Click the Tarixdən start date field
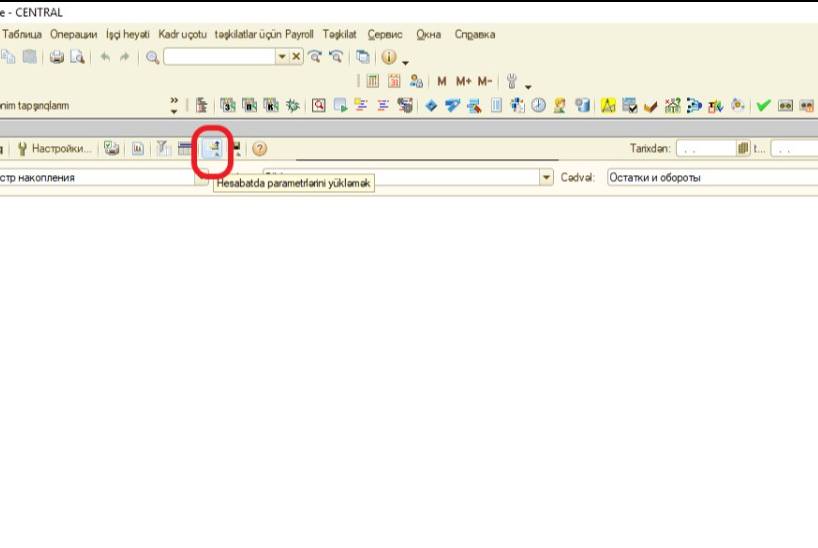Screen dimensions: 818x548 pyautogui.click(x=705, y=149)
